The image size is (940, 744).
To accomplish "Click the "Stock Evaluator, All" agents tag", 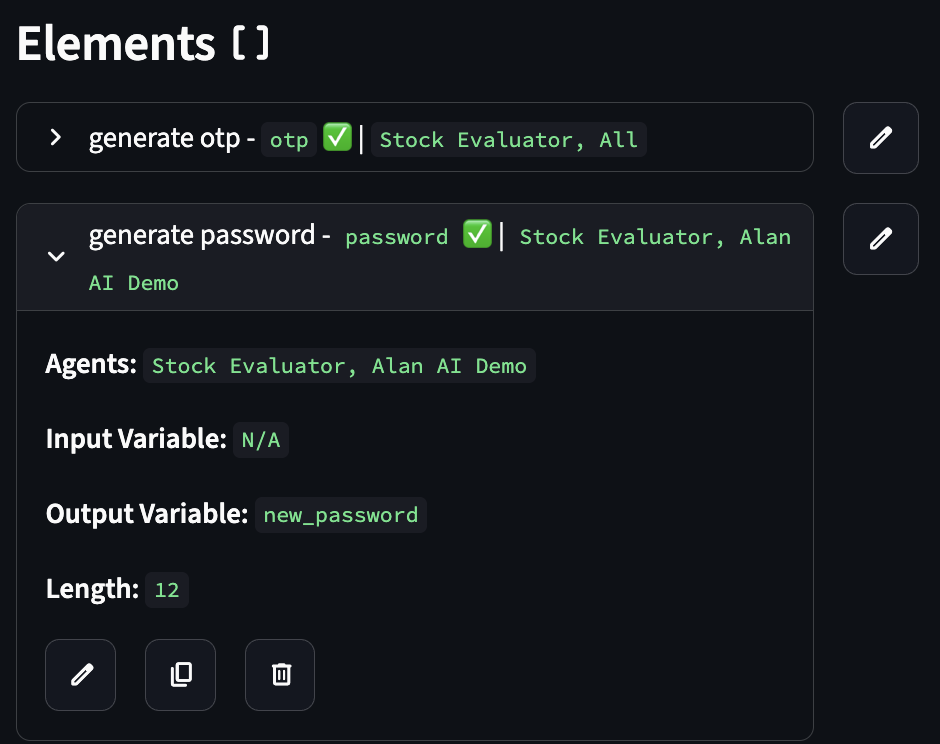I will click(x=508, y=140).
